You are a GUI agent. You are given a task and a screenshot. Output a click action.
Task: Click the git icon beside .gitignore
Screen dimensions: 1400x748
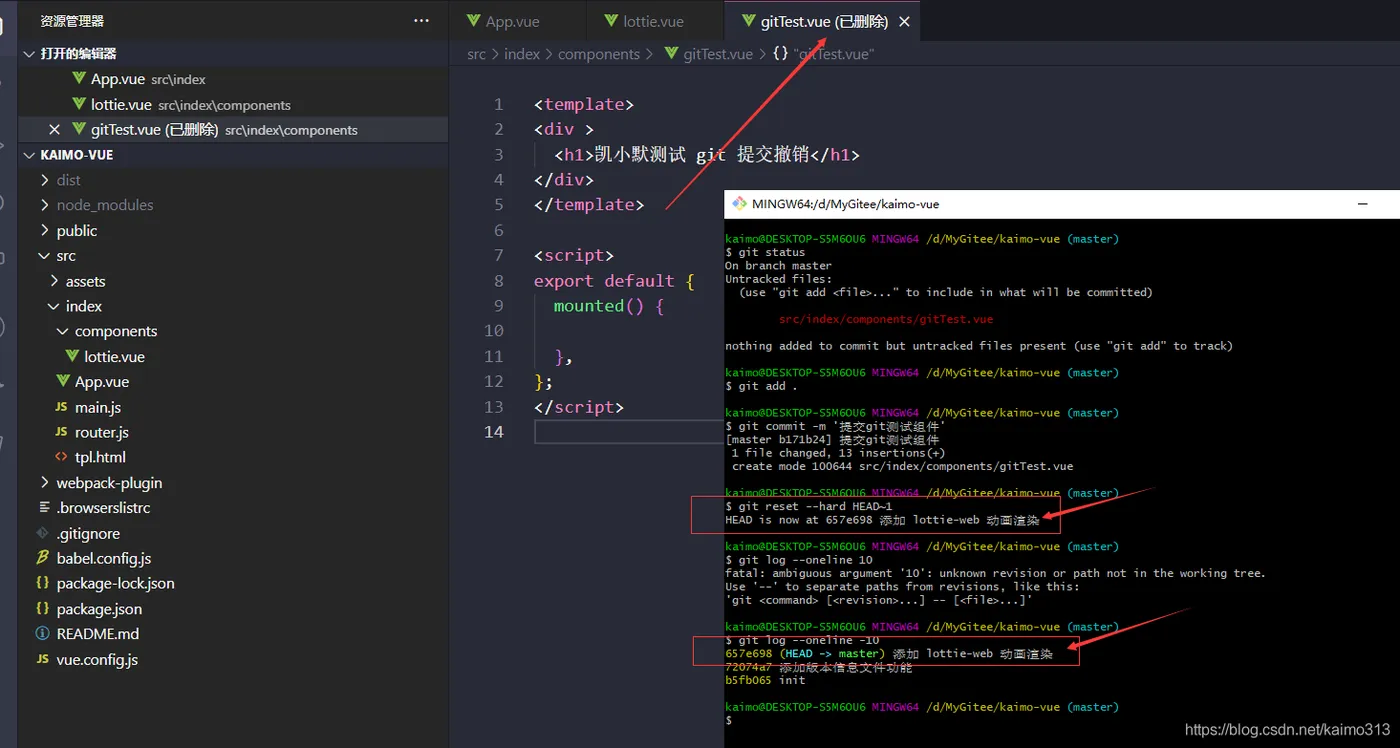(x=43, y=533)
